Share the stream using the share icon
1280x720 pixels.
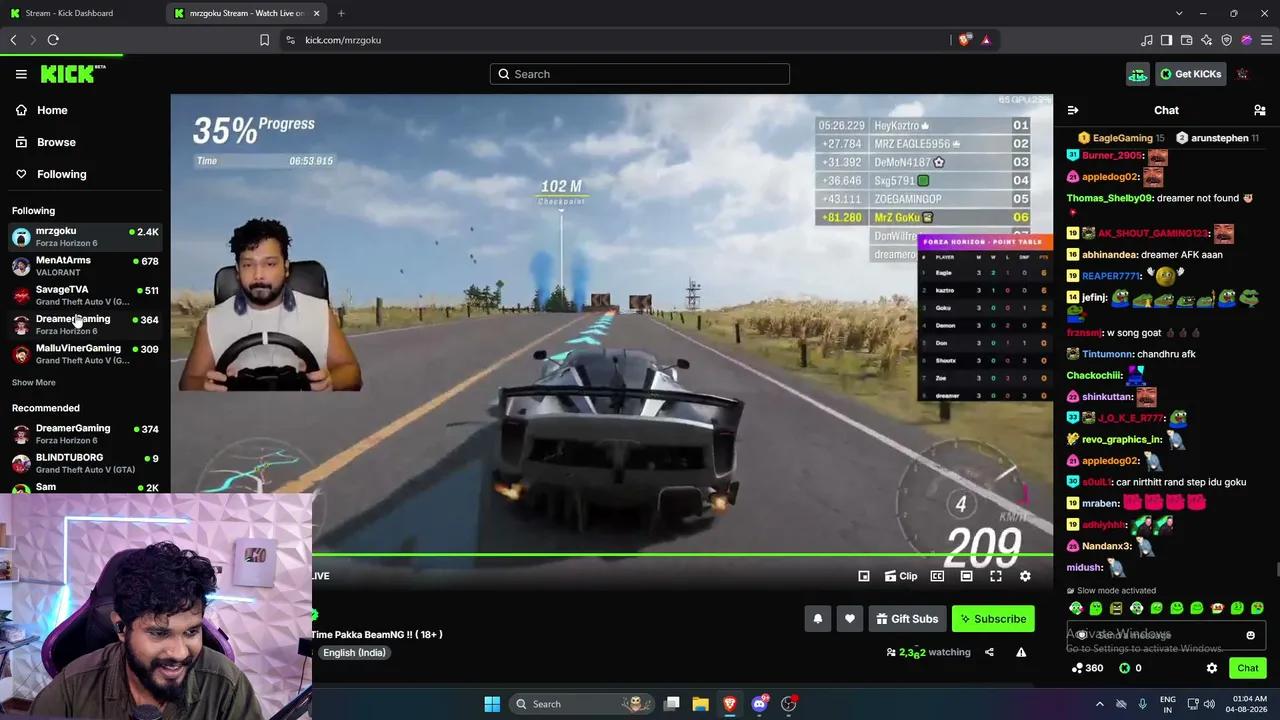pyautogui.click(x=989, y=652)
